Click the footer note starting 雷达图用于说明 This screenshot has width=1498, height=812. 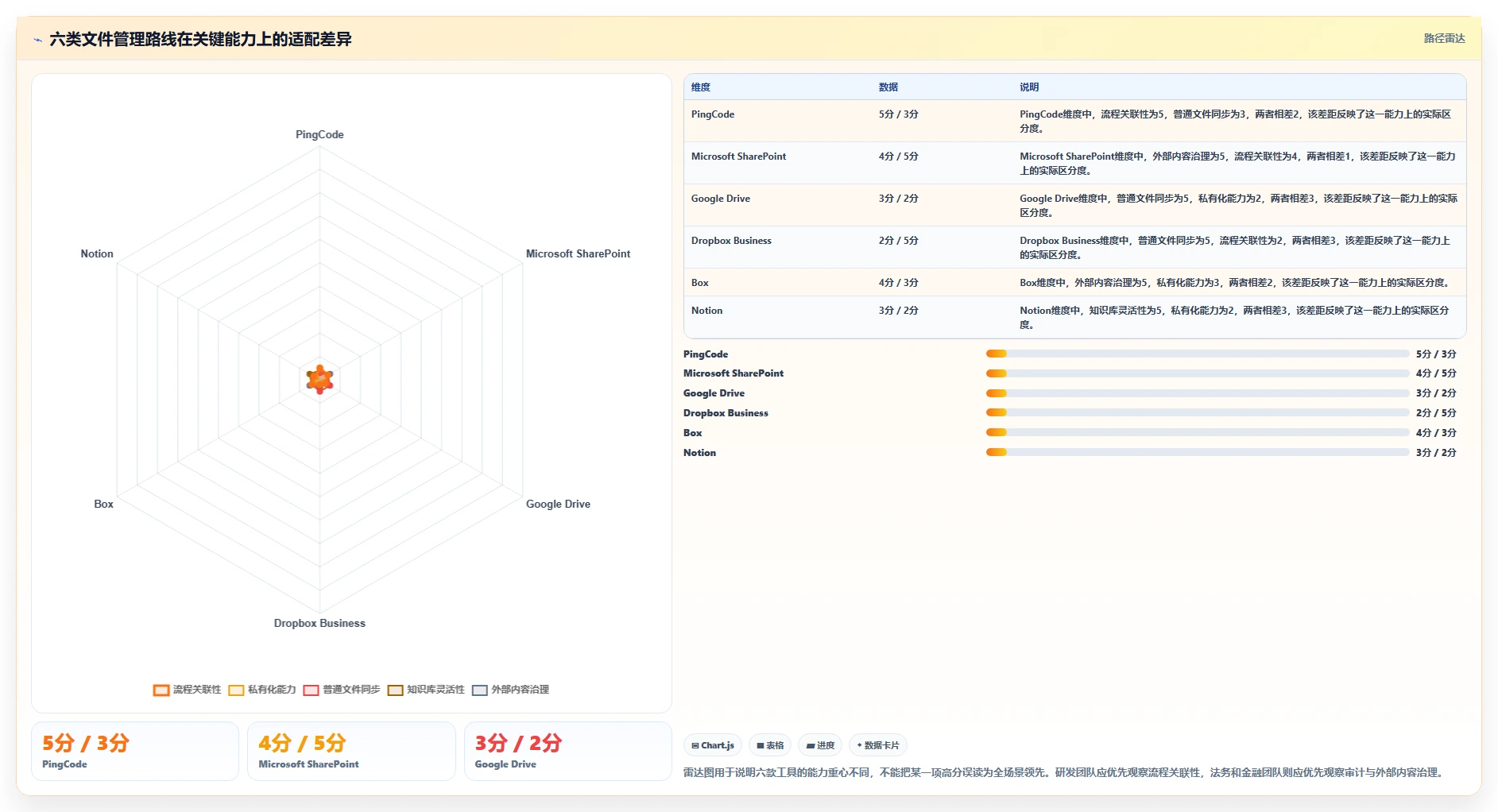tap(1065, 772)
